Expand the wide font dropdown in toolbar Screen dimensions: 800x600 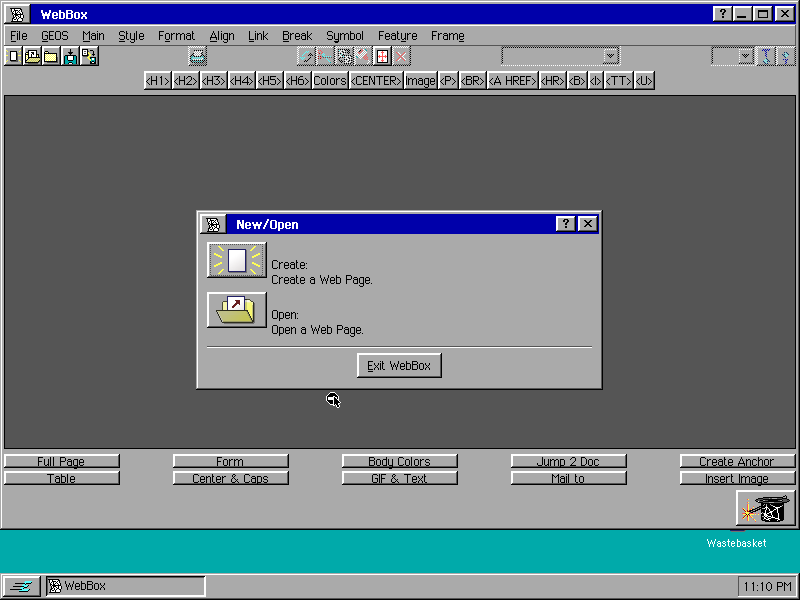pyautogui.click(x=610, y=56)
